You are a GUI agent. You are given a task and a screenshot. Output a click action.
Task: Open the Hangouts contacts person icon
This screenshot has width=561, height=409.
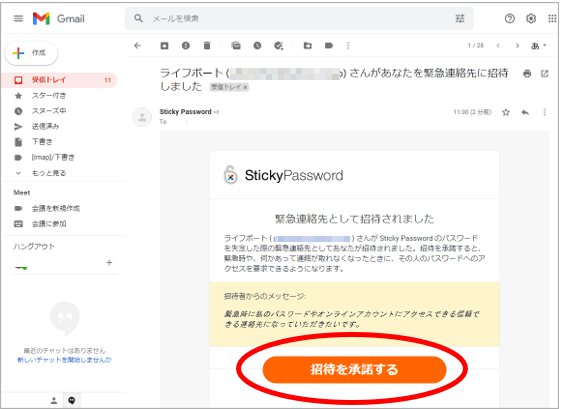[x=54, y=400]
